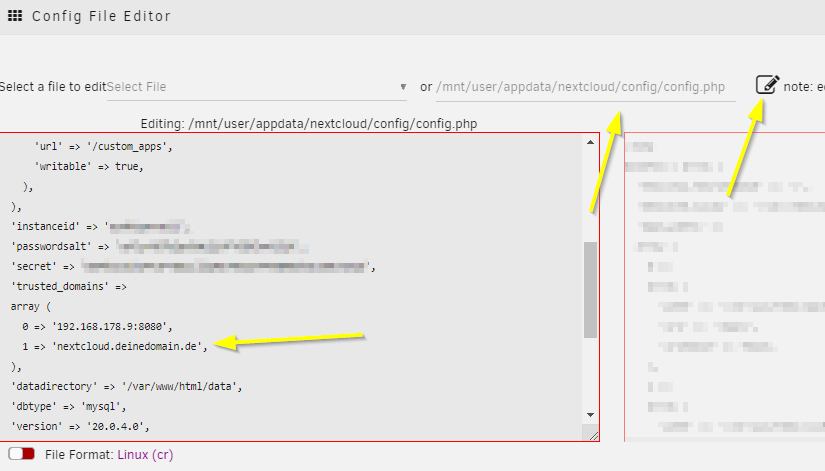
Task: Click the 'writable' => true line
Action: point(89,166)
